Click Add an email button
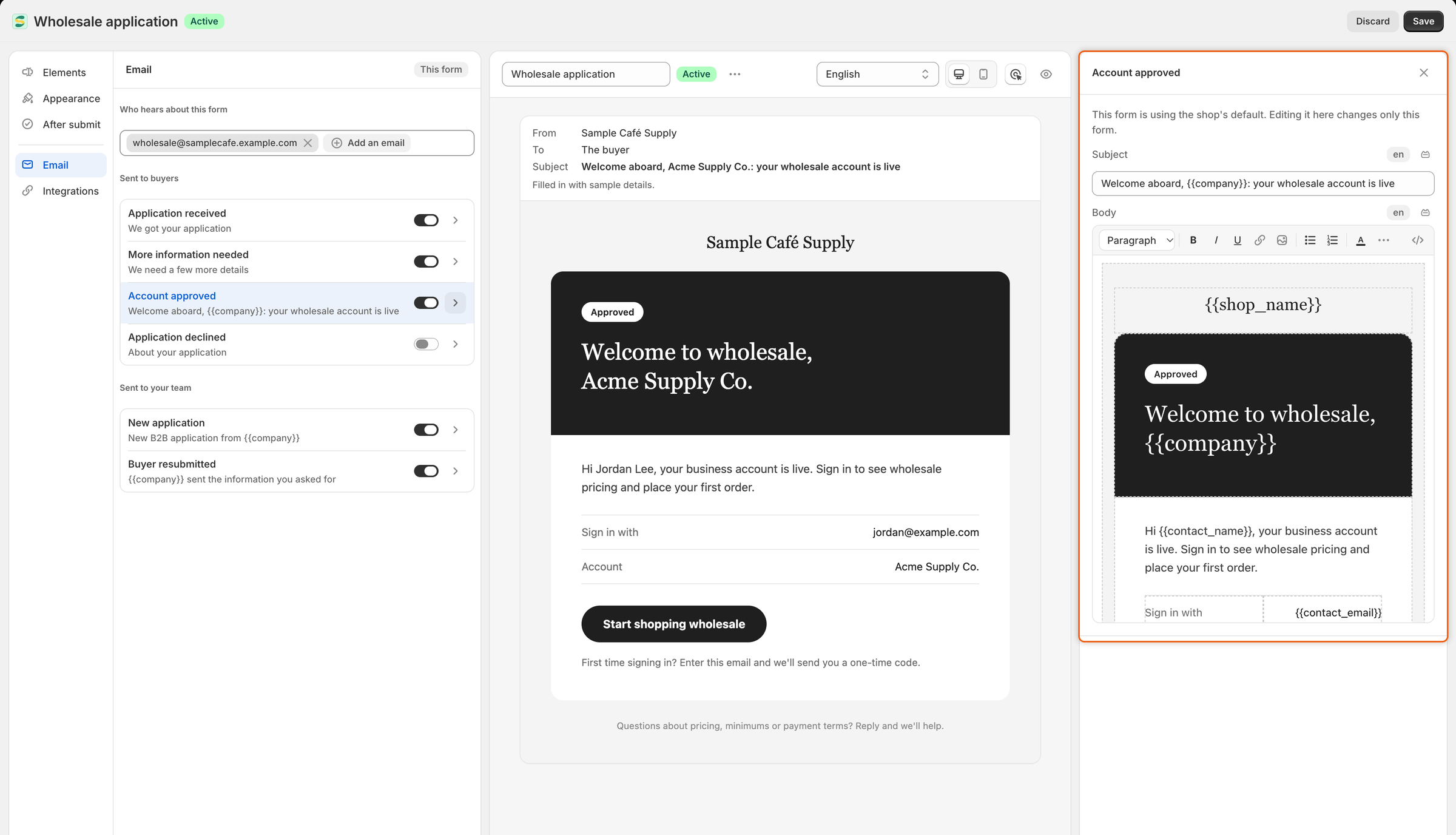The width and height of the screenshot is (1456, 835). pyautogui.click(x=368, y=143)
